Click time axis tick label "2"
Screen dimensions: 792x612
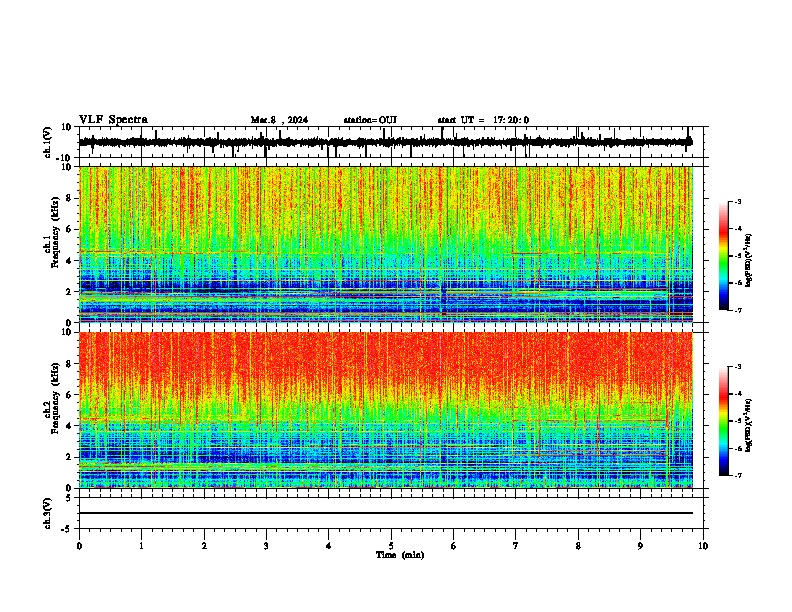204,546
